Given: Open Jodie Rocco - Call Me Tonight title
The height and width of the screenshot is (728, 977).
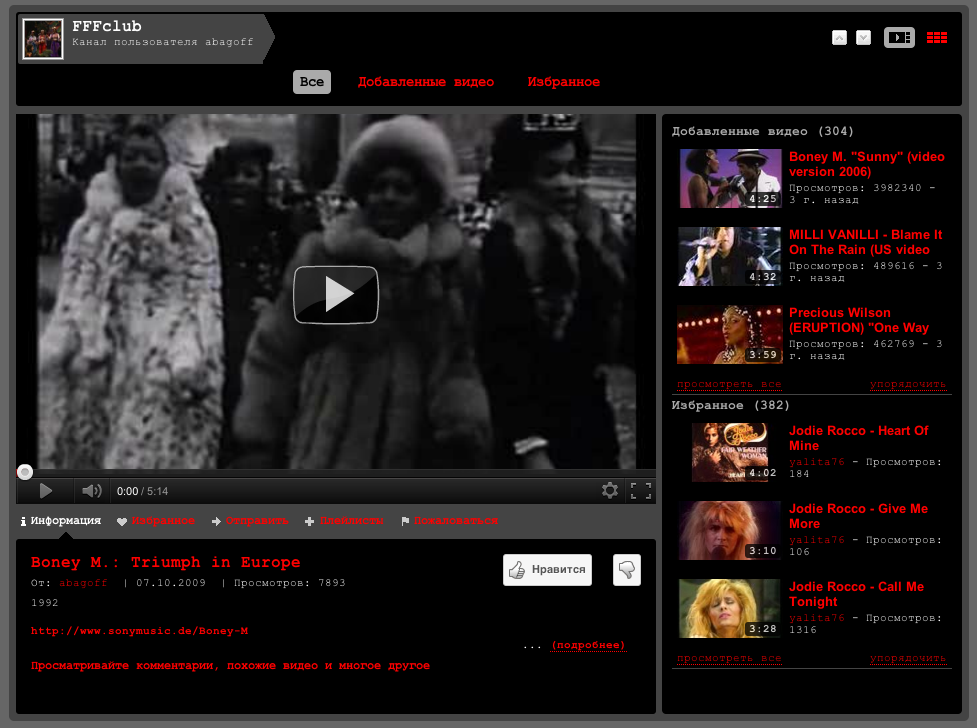Looking at the screenshot, I should point(856,594).
